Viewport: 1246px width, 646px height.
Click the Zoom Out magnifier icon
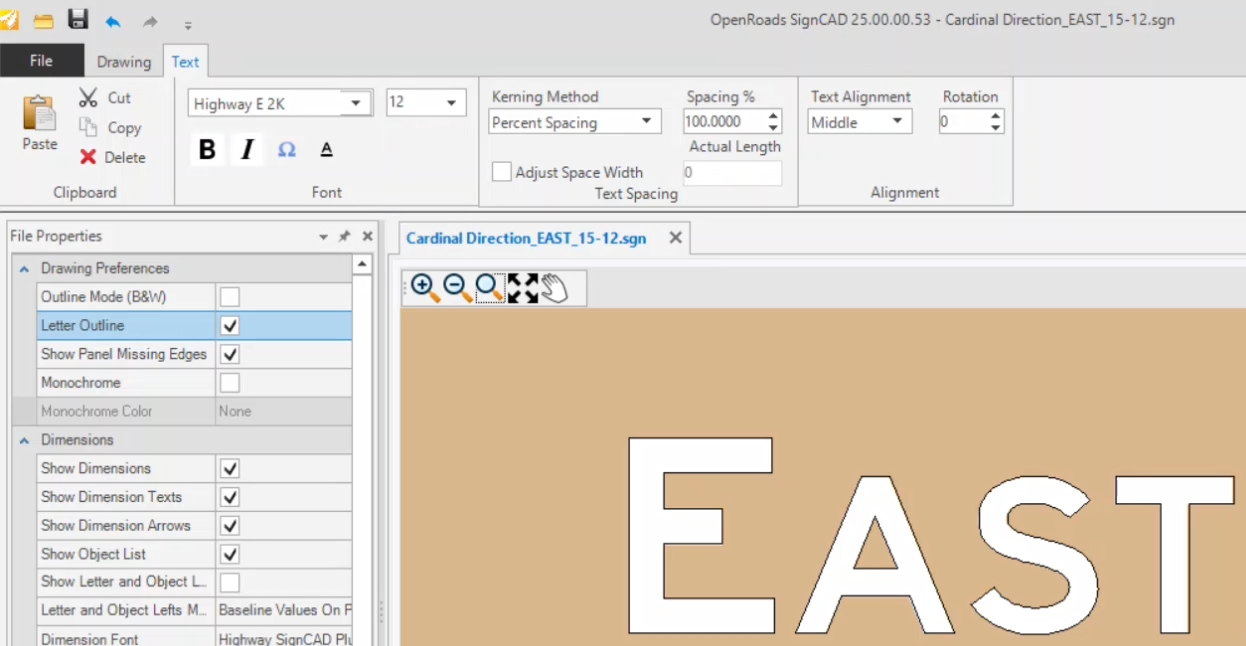click(456, 288)
